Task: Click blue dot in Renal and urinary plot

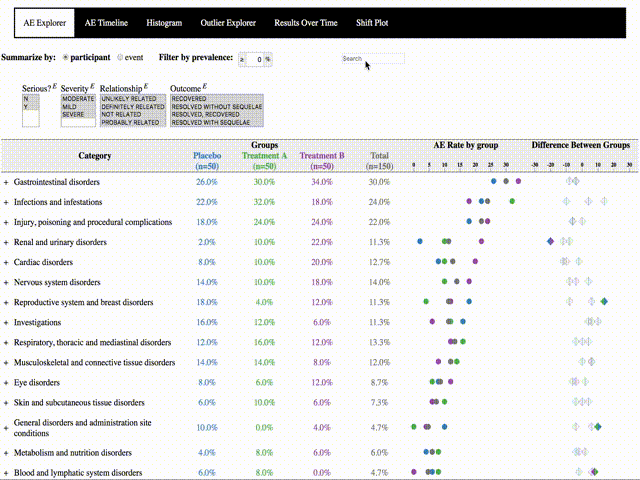Action: [x=420, y=241]
